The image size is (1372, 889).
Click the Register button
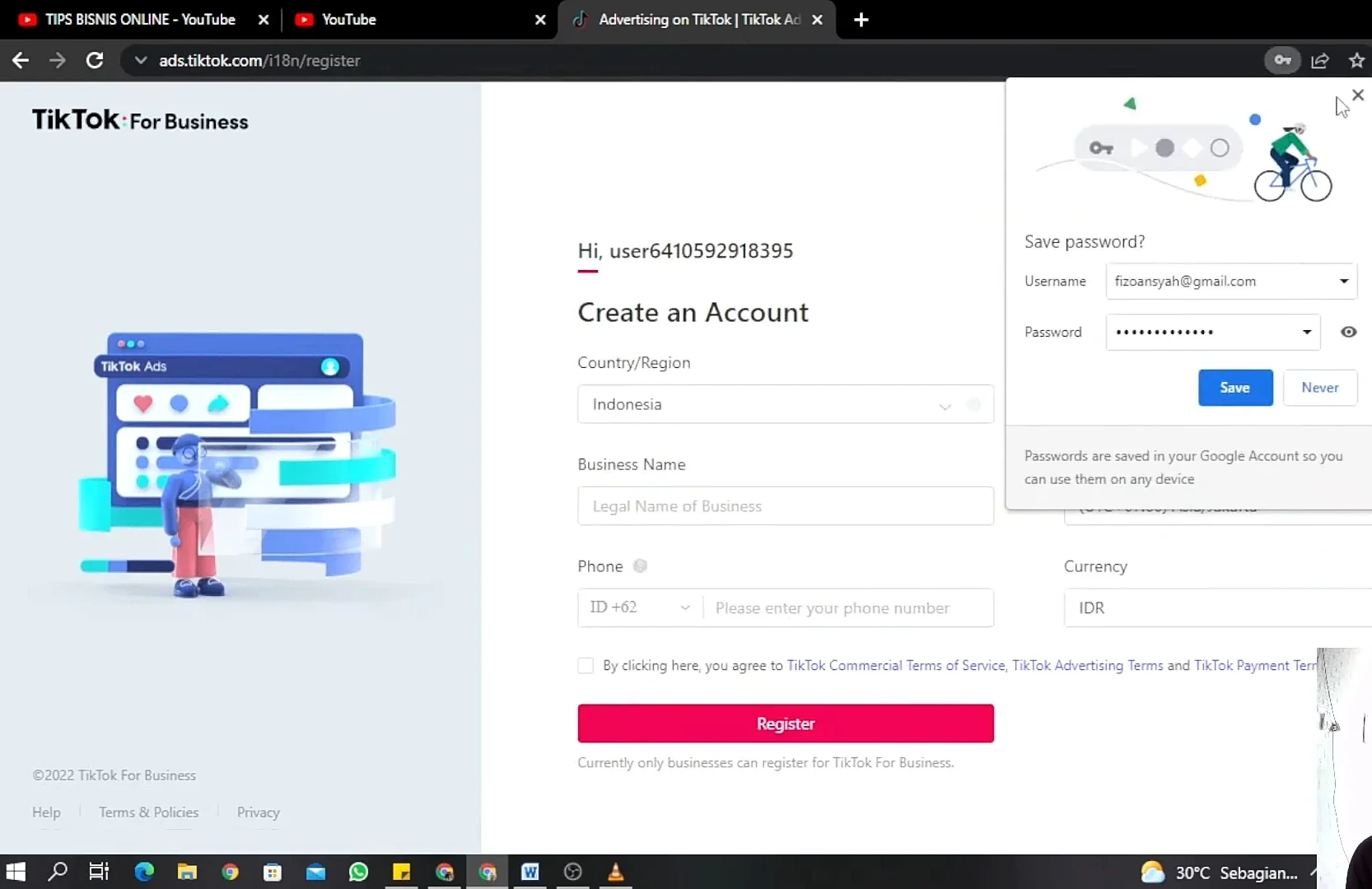pyautogui.click(x=785, y=724)
